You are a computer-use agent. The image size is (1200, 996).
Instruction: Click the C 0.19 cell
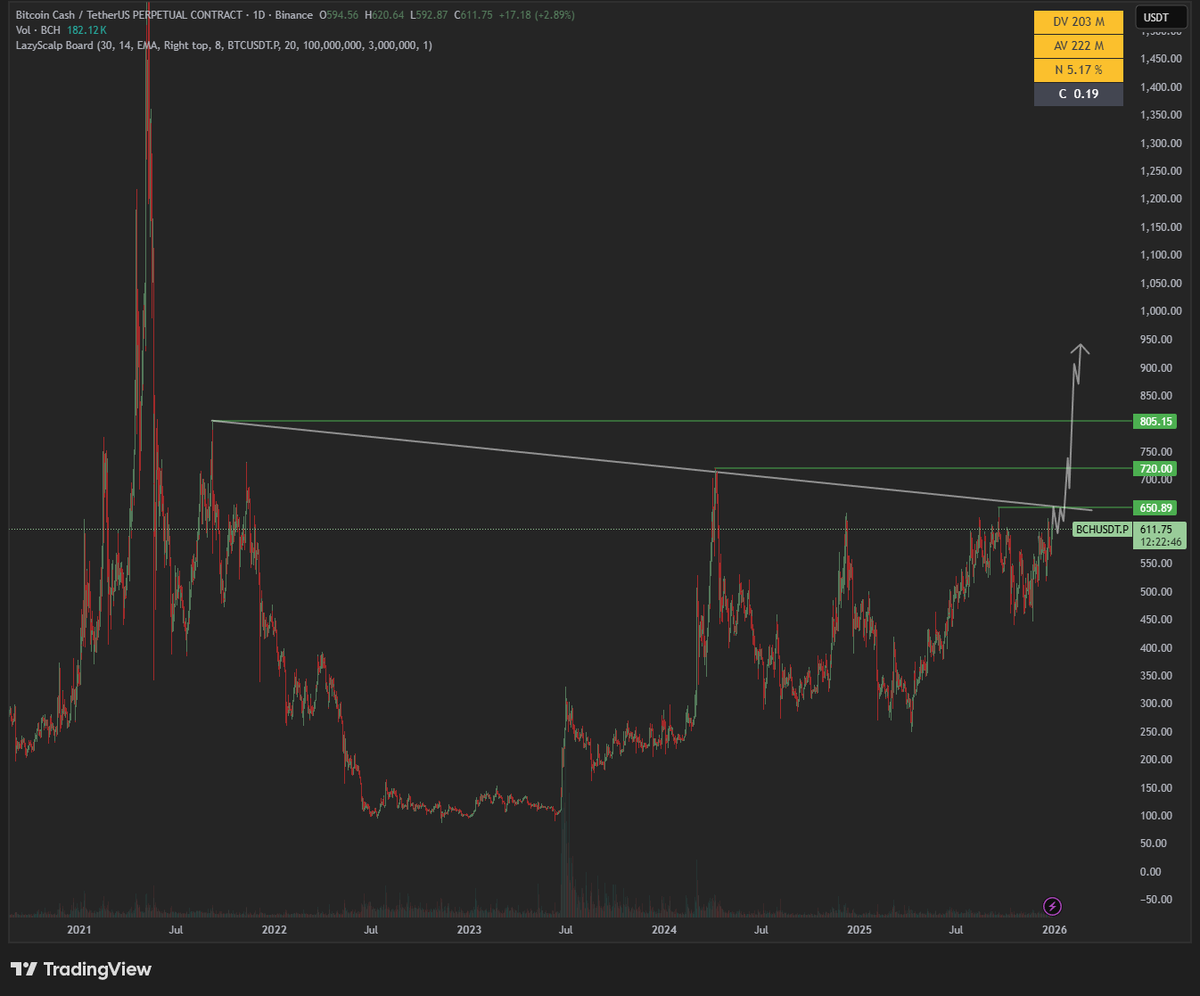(x=1078, y=94)
